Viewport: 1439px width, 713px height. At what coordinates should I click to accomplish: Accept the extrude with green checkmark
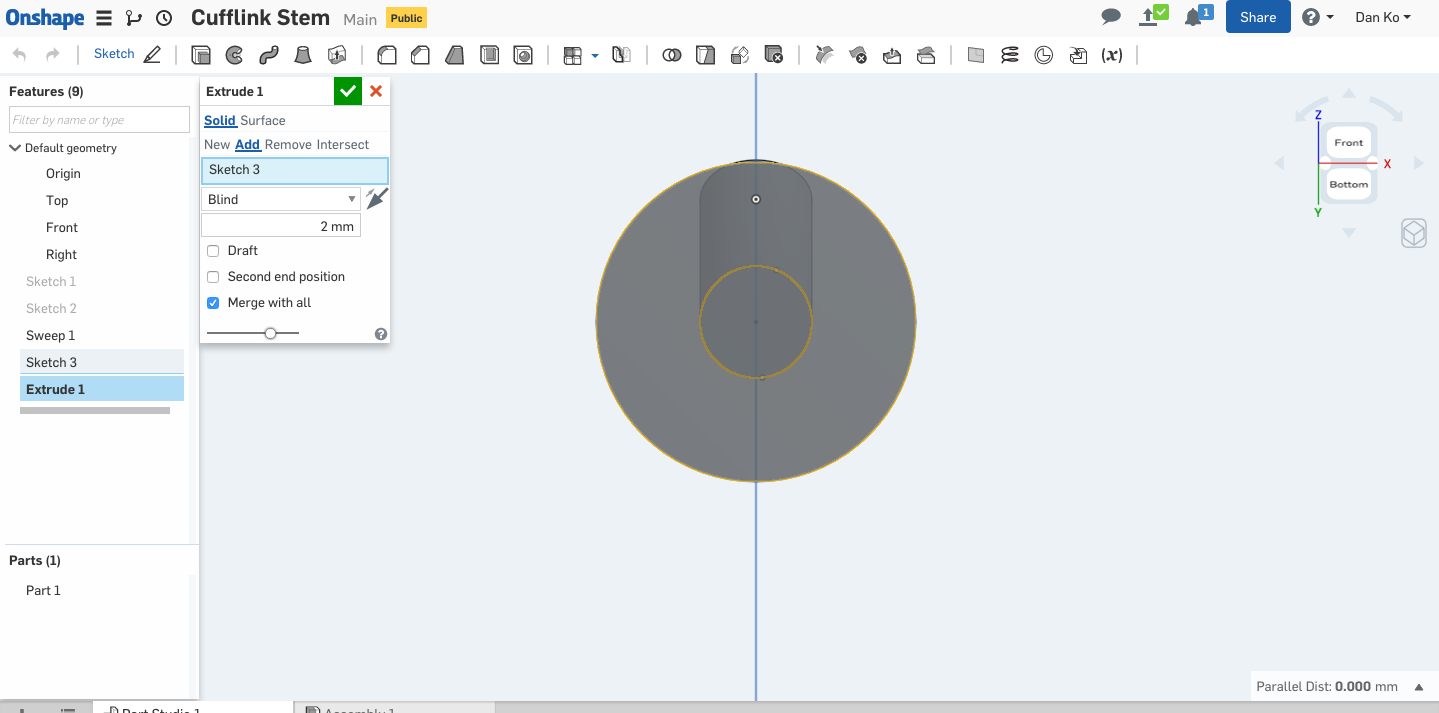point(347,91)
